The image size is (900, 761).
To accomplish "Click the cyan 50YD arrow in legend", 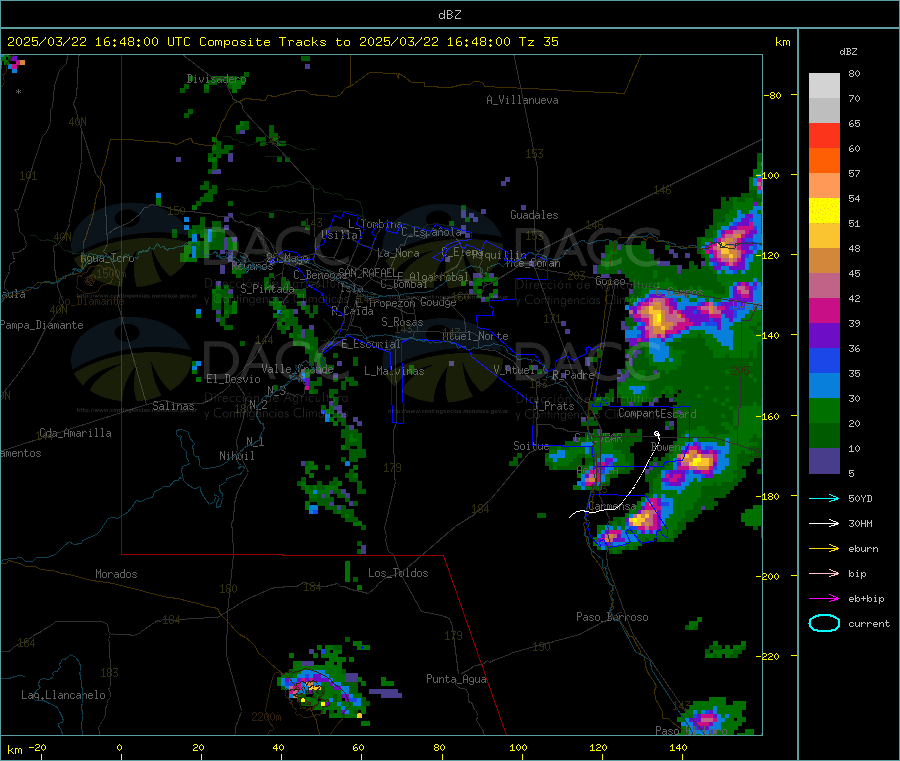I will (824, 498).
